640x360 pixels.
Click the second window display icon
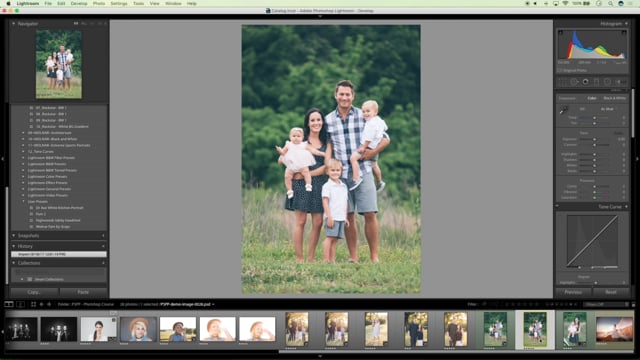coord(20,304)
